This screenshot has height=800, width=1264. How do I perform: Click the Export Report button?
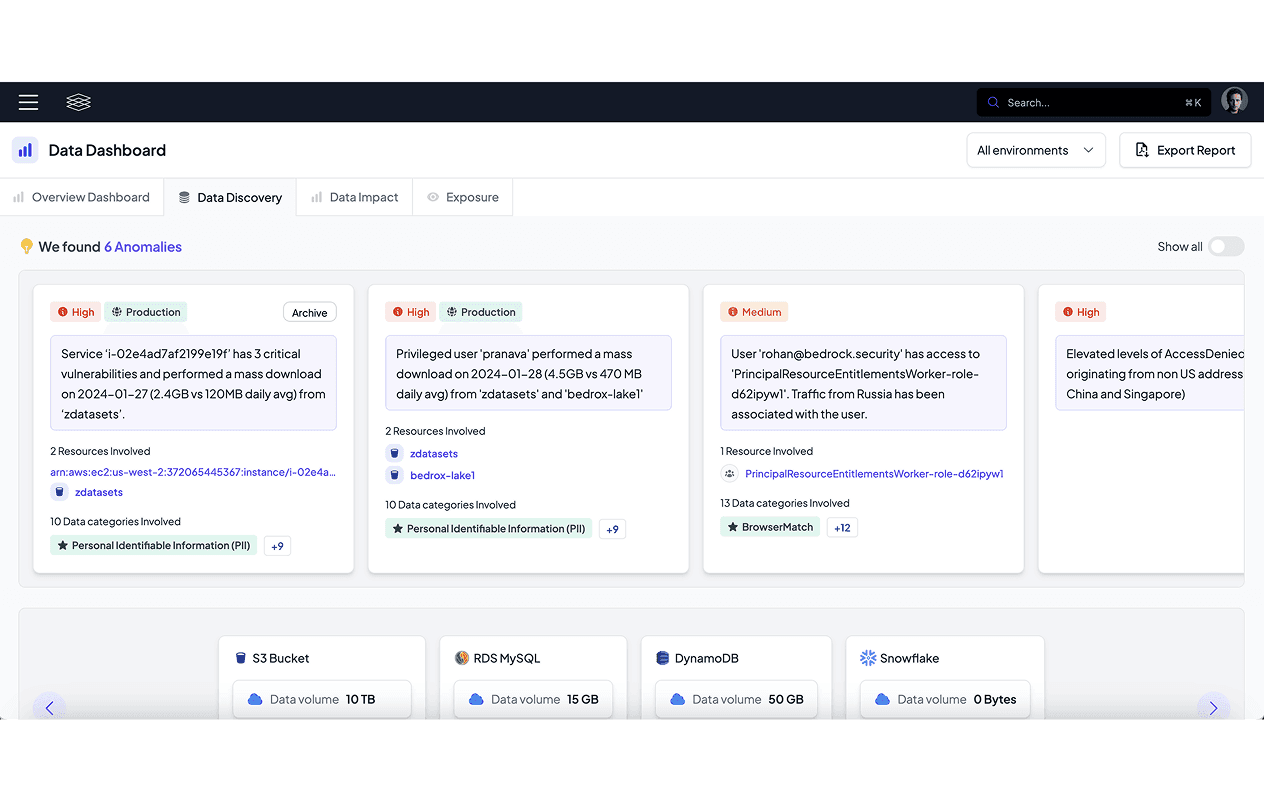1185,149
